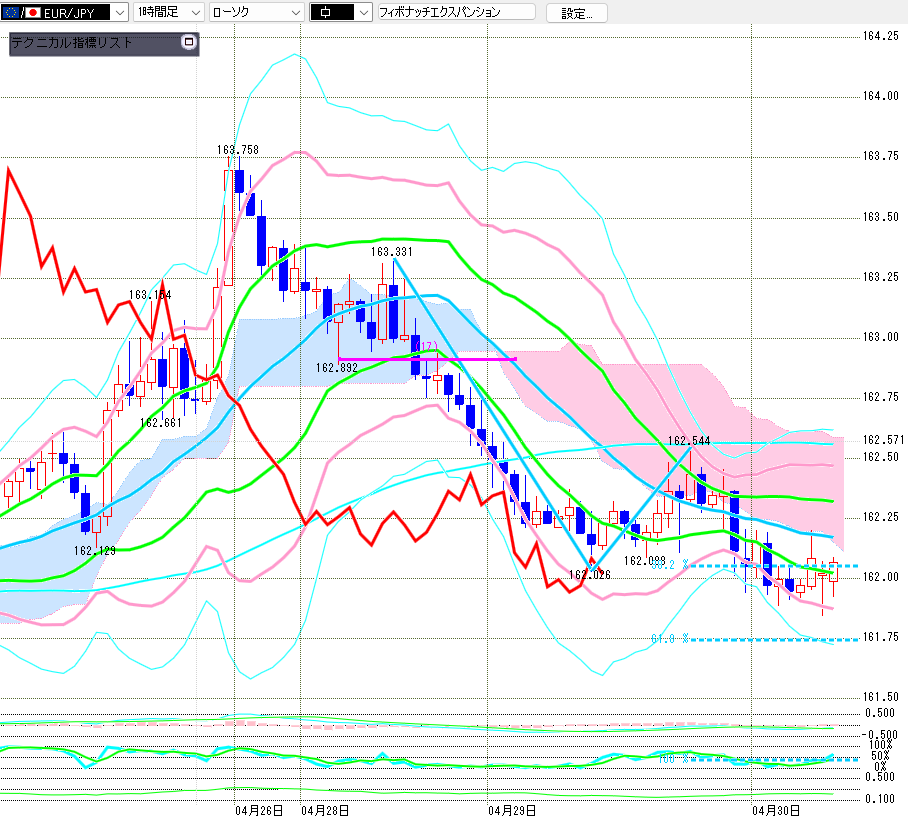The image size is (908, 820).
Task: Click the 163.758 high price label
Action: tap(238, 150)
